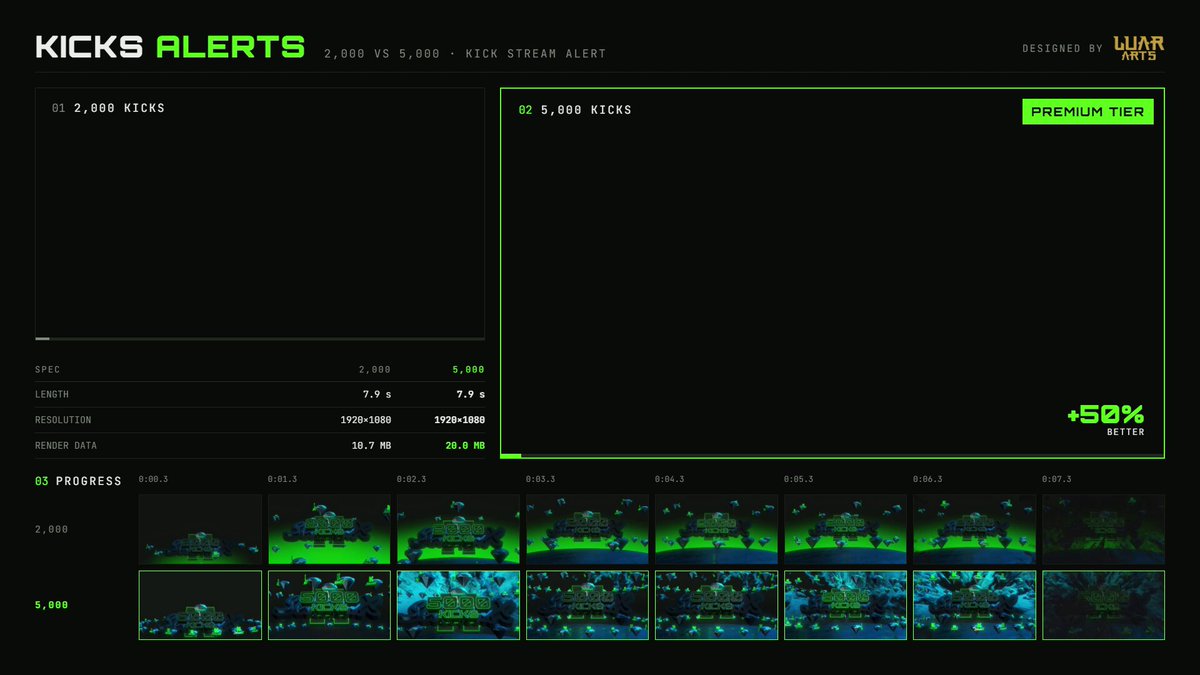Select the "RESOLUTION" row label
1200x675 pixels.
coord(63,421)
